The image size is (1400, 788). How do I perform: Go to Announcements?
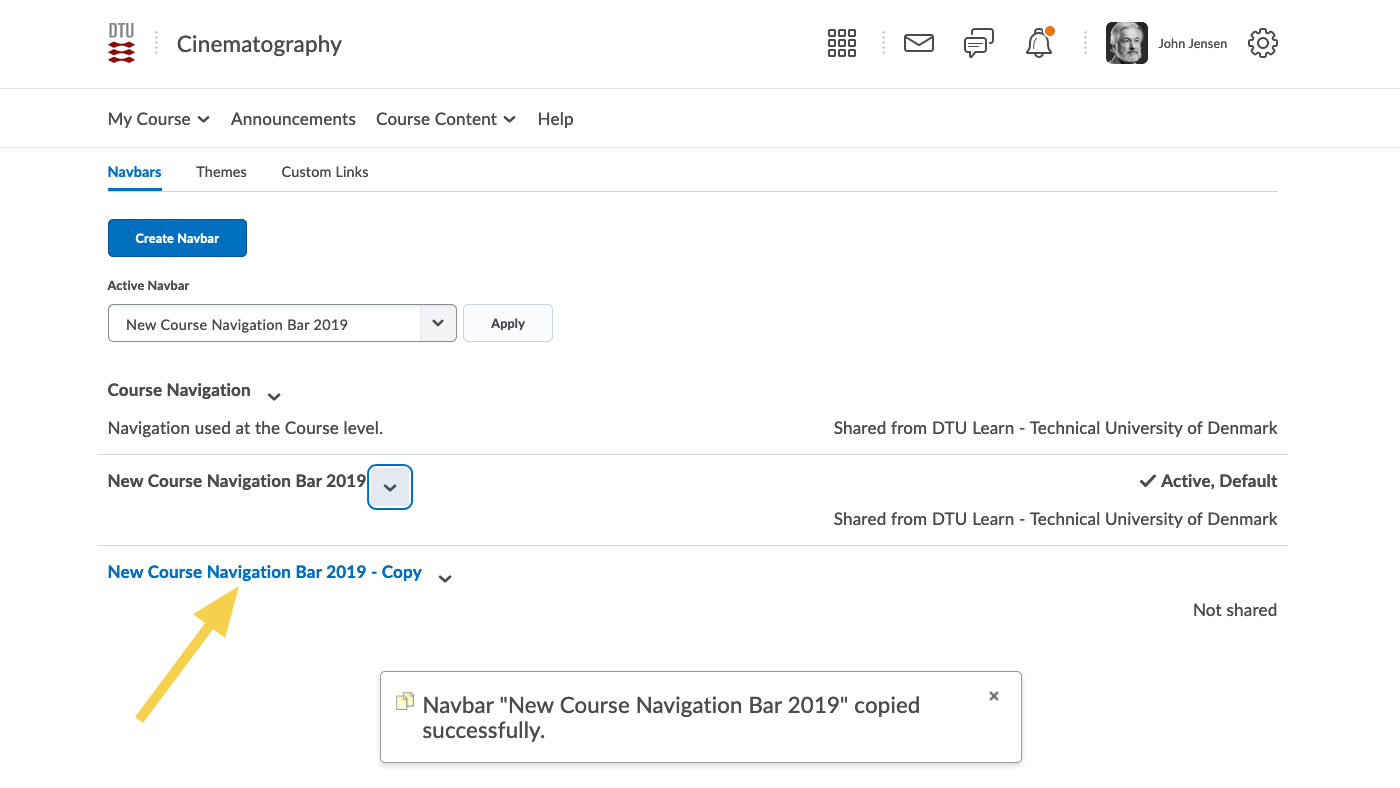293,119
